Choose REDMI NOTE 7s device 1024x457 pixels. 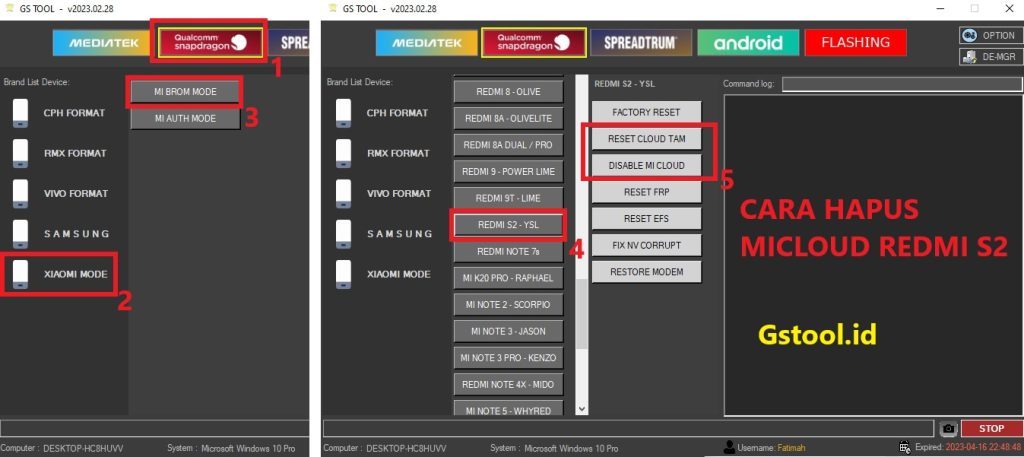tap(508, 251)
